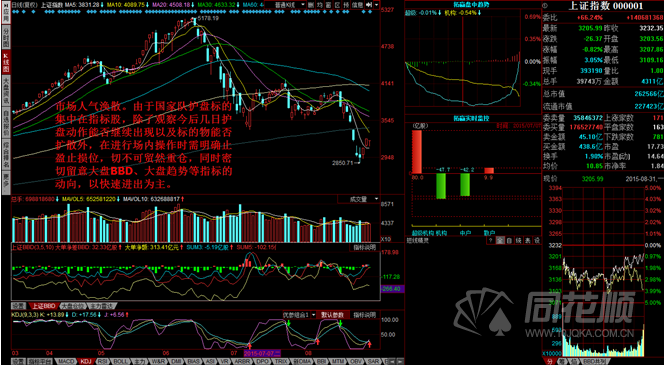Open the 优参组合1 parameter dropdown

[299, 315]
